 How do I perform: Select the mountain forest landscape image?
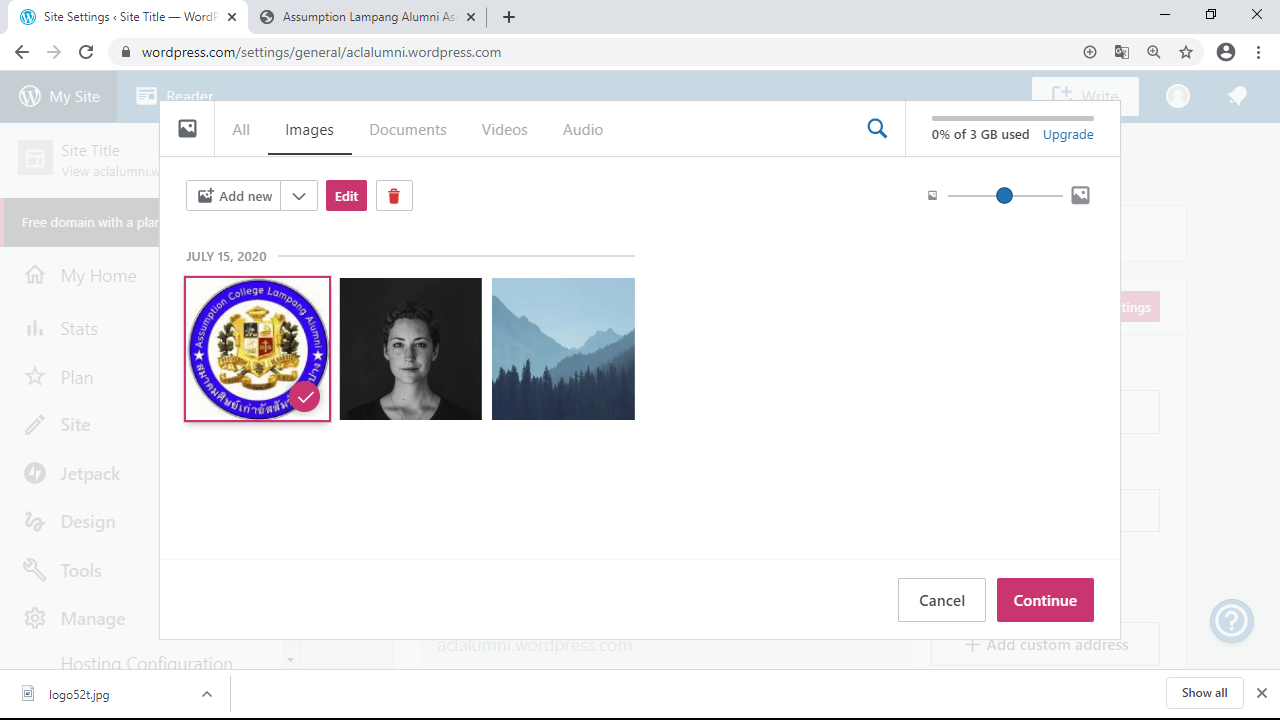(x=563, y=349)
